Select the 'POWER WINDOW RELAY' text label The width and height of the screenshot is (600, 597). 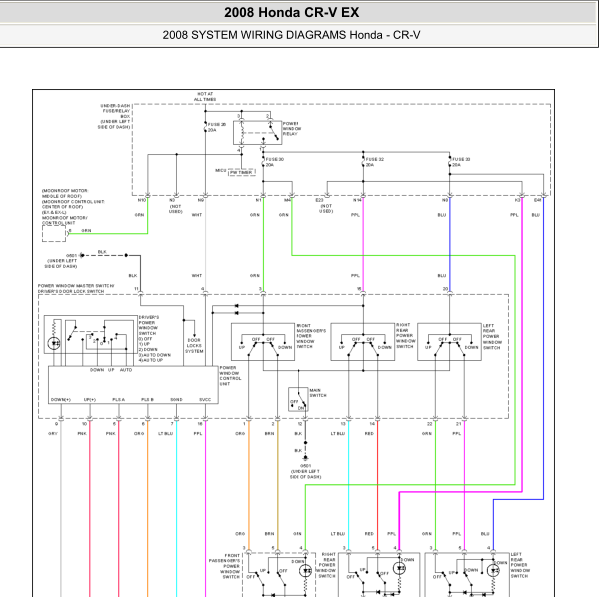pyautogui.click(x=292, y=129)
